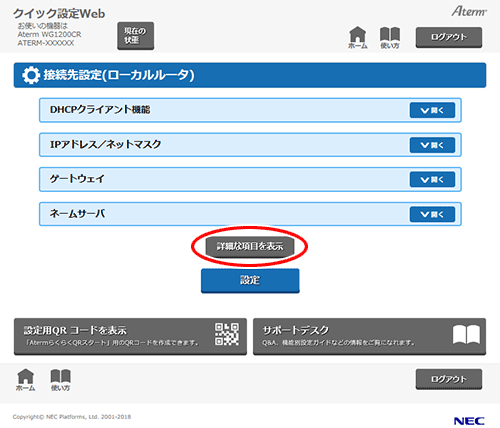Click the gear icon in 接続先設定 header

pyautogui.click(x=31, y=75)
